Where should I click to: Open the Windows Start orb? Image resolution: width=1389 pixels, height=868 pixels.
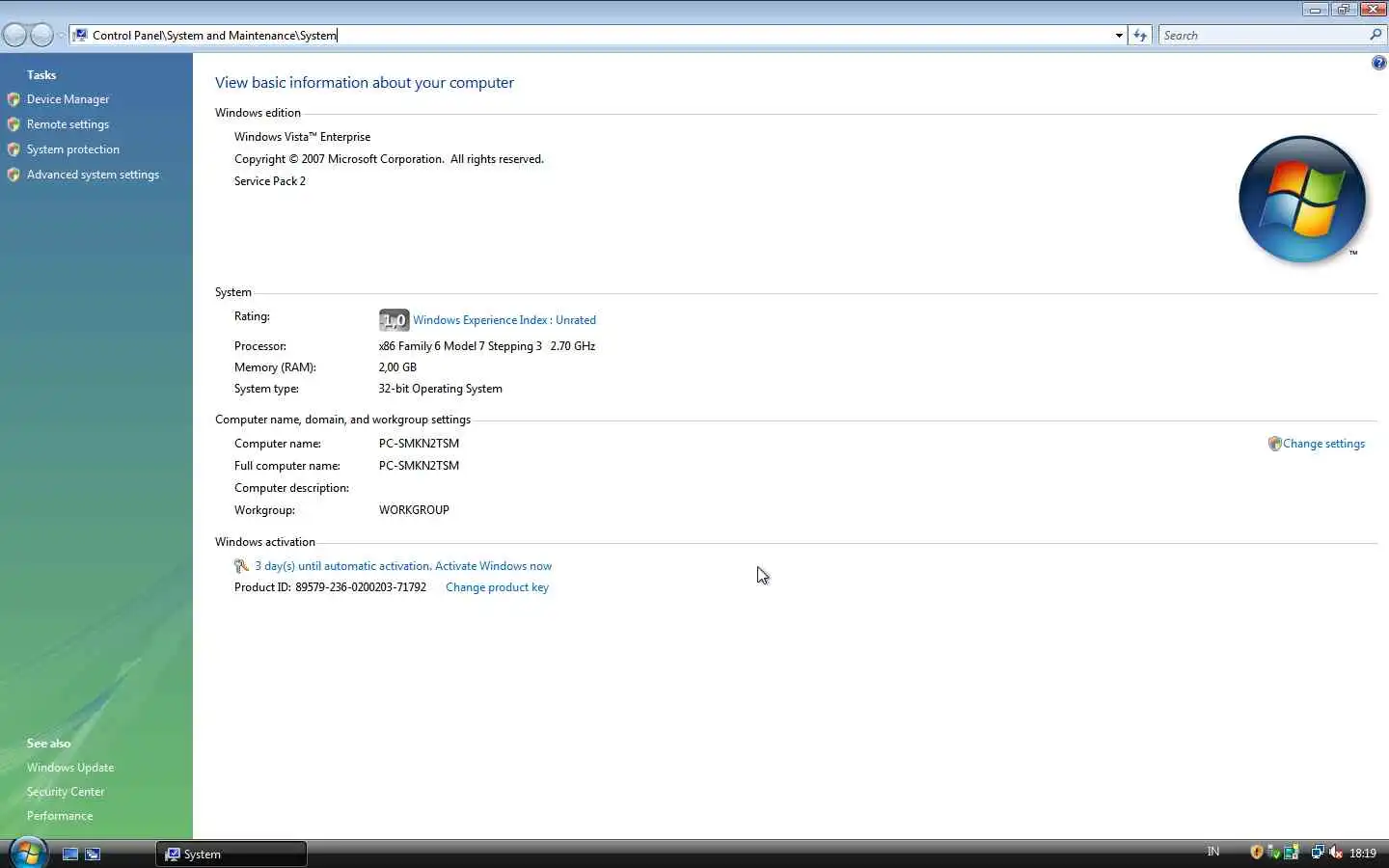[x=28, y=853]
